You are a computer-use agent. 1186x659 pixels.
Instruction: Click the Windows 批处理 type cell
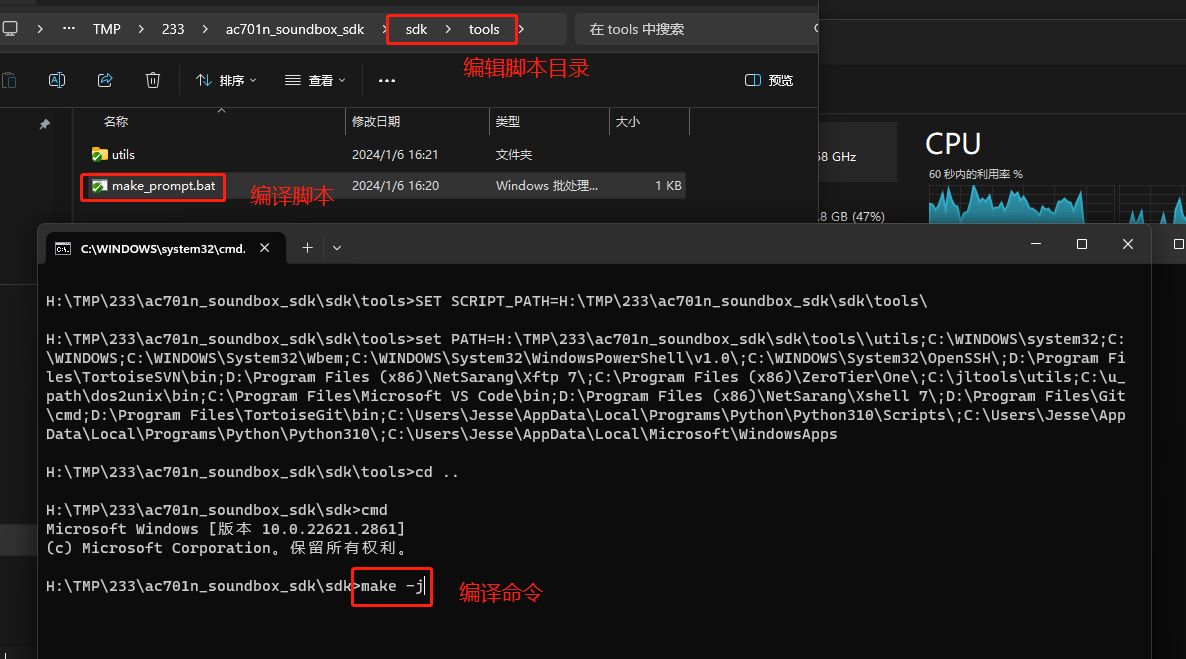(x=547, y=186)
